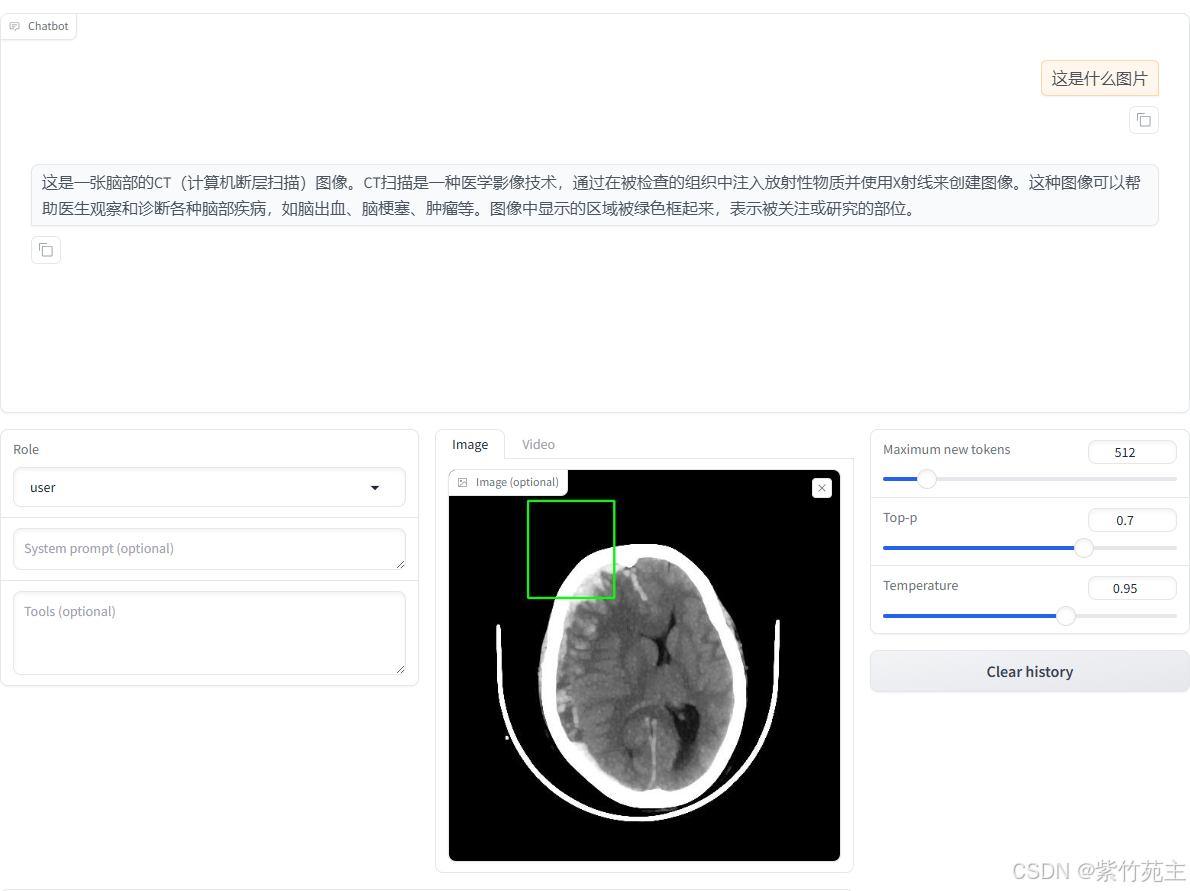Edit the Maximum new tokens value 512

[1132, 452]
